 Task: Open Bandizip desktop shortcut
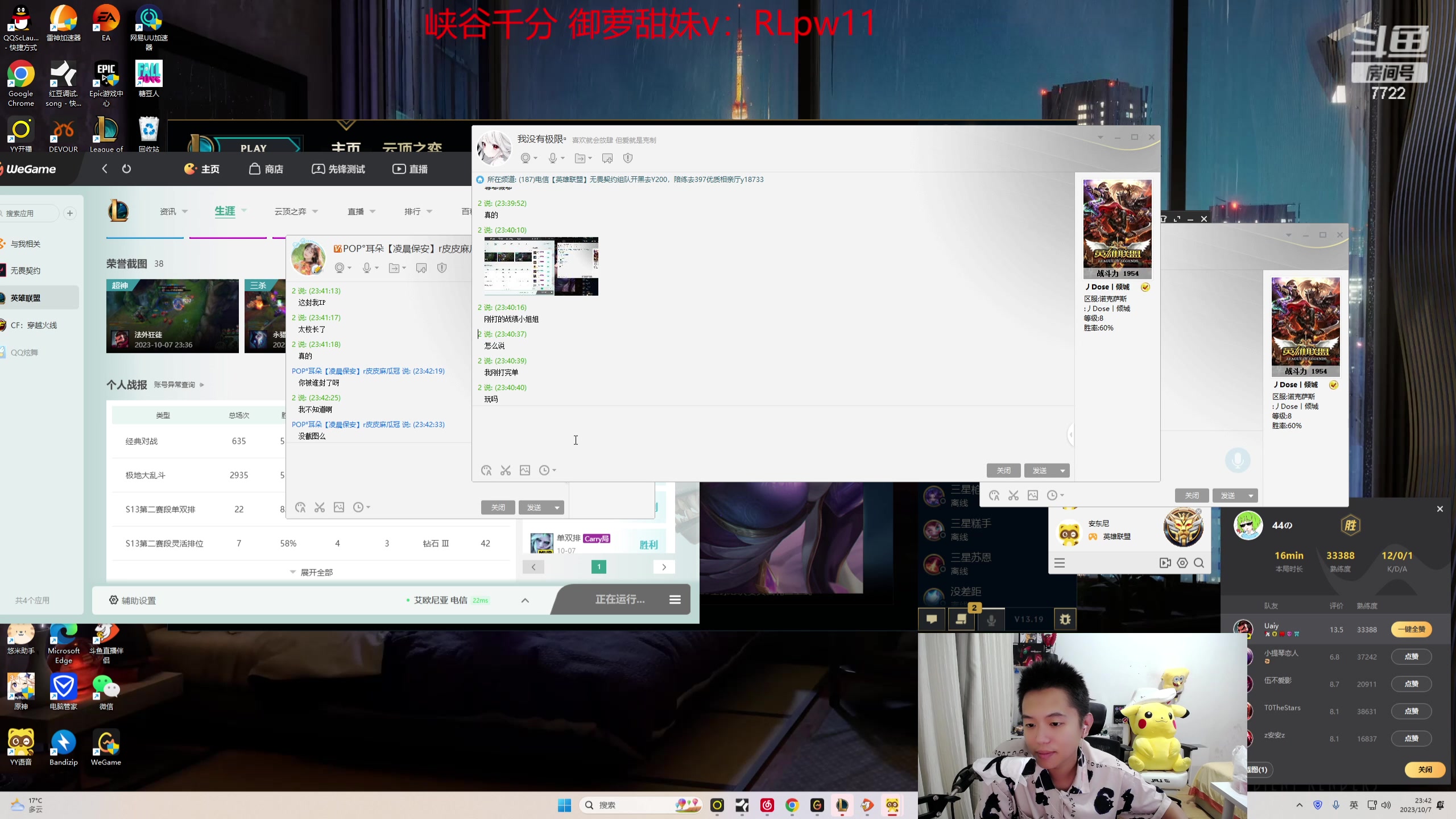64,747
